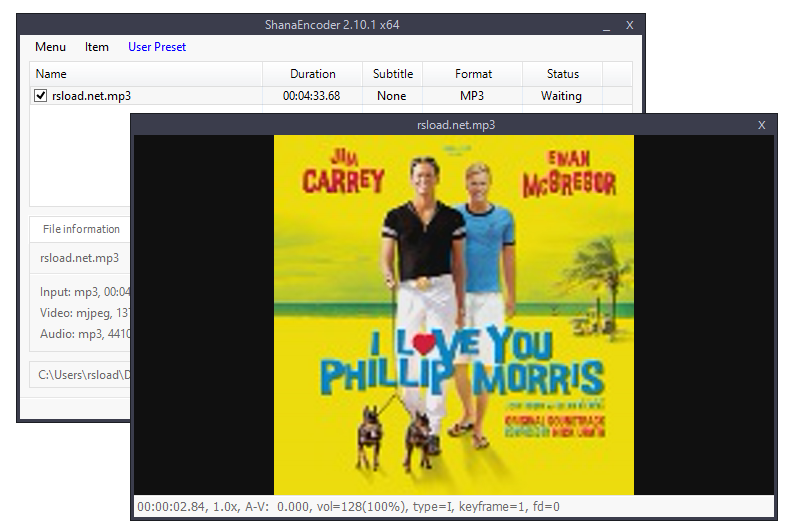Click duration value 00:04:33.68
The width and height of the screenshot is (796, 531).
(311, 96)
